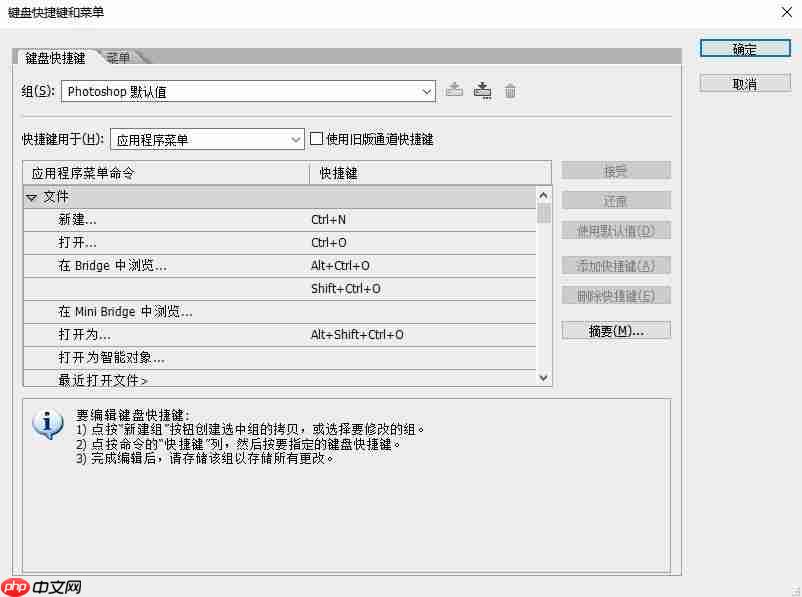802x597 pixels.
Task: Switch to the 菜单 tab
Action: coord(118,58)
